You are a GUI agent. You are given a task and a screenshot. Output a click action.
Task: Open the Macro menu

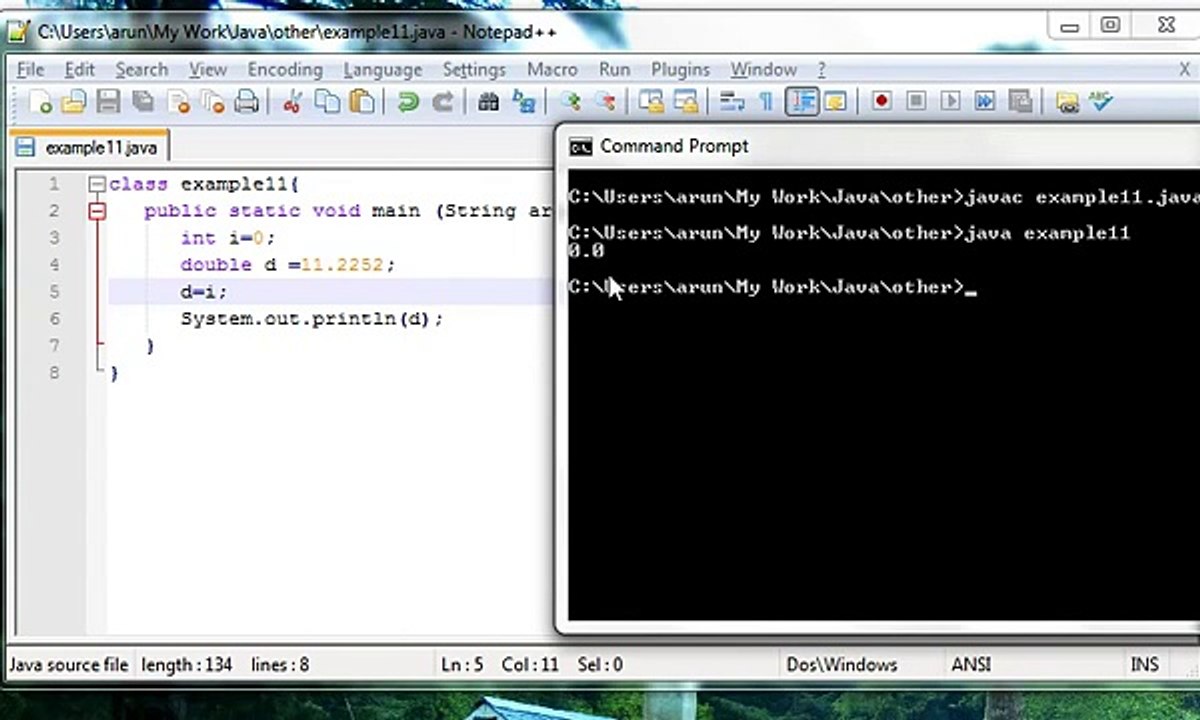click(x=552, y=69)
